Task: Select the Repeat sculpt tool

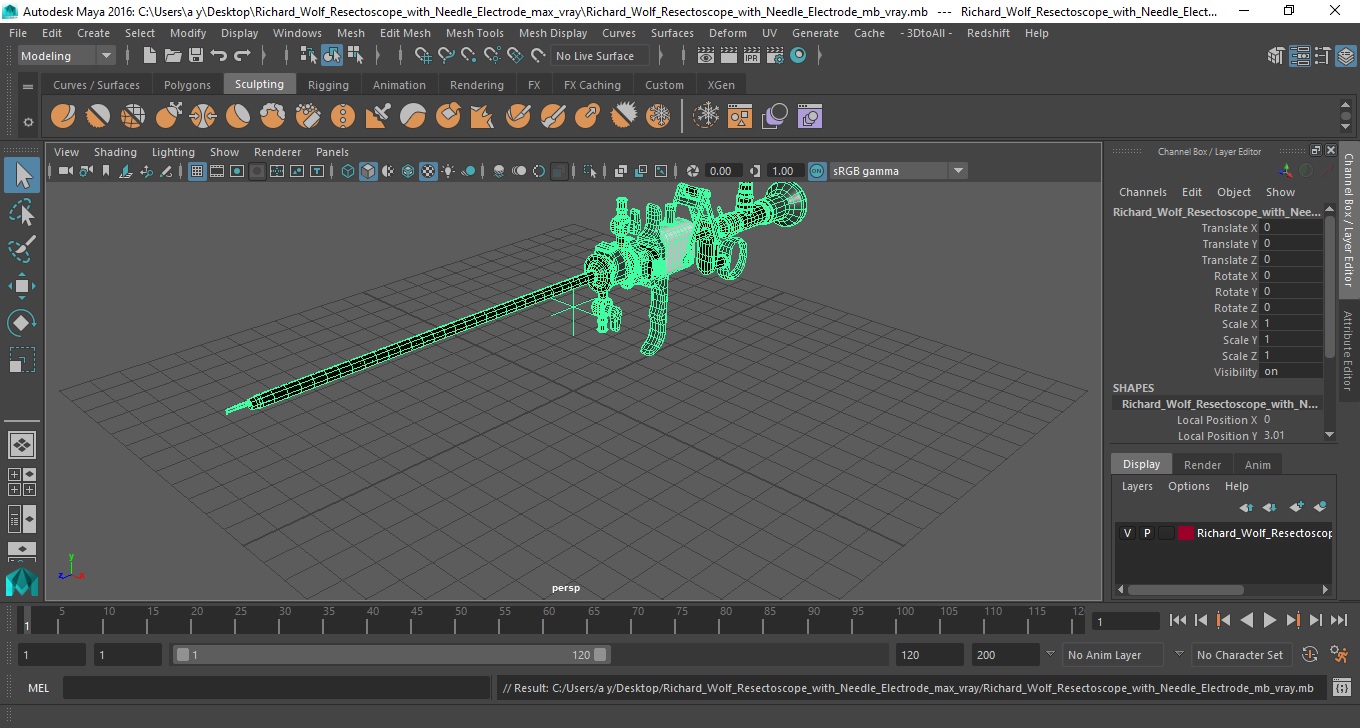Action: pyautogui.click(x=343, y=117)
